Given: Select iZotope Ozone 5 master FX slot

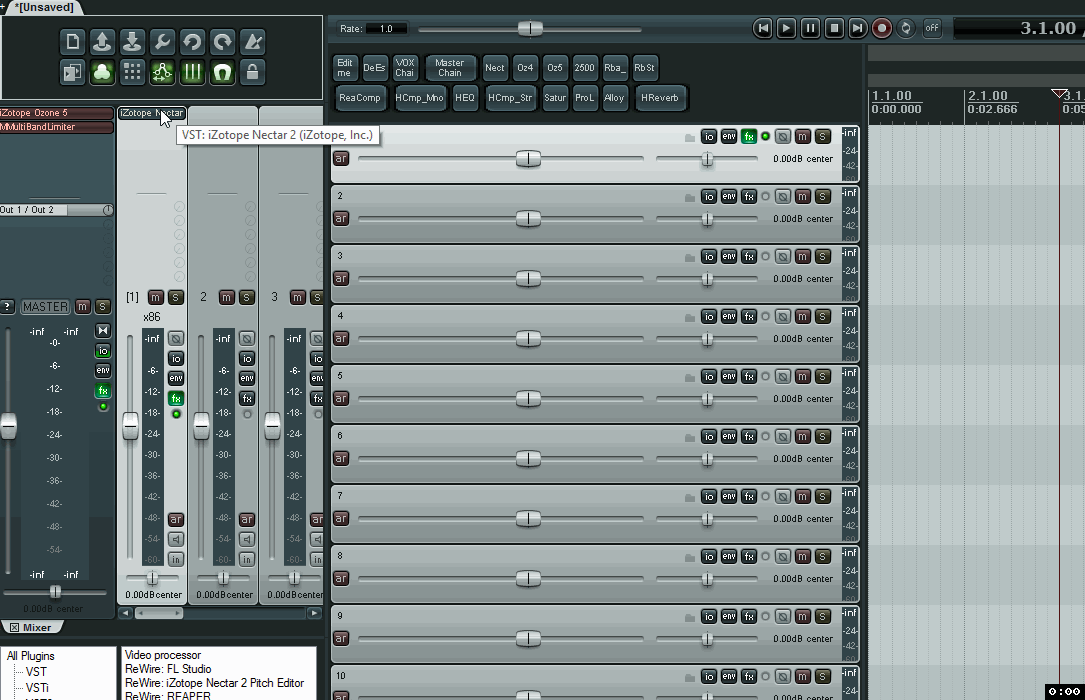Looking at the screenshot, I should point(57,113).
